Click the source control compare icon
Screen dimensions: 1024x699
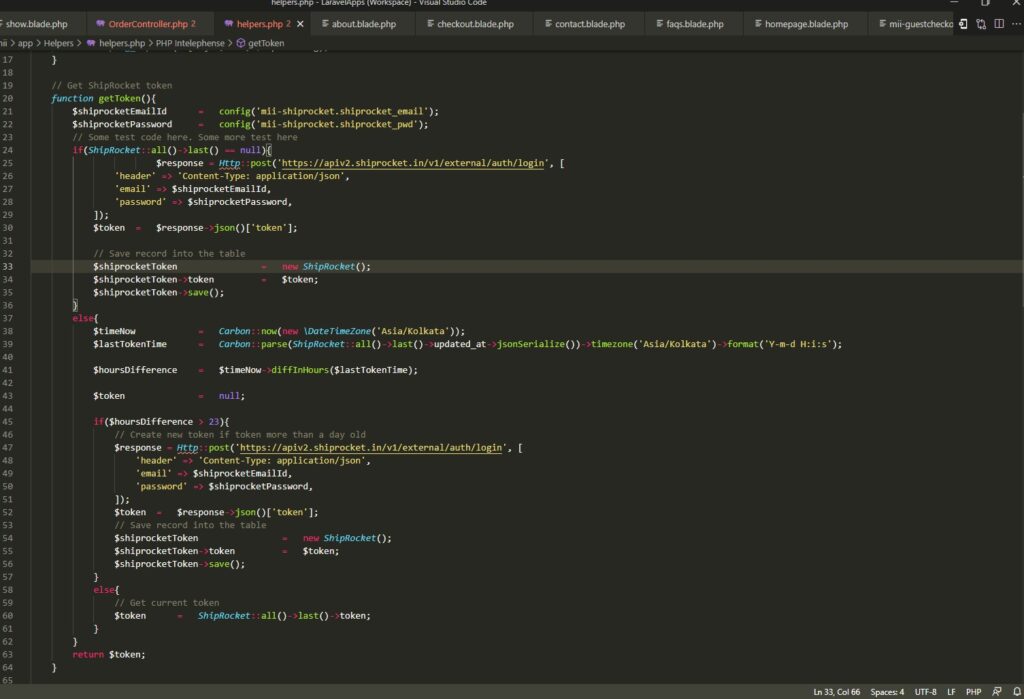(979, 24)
